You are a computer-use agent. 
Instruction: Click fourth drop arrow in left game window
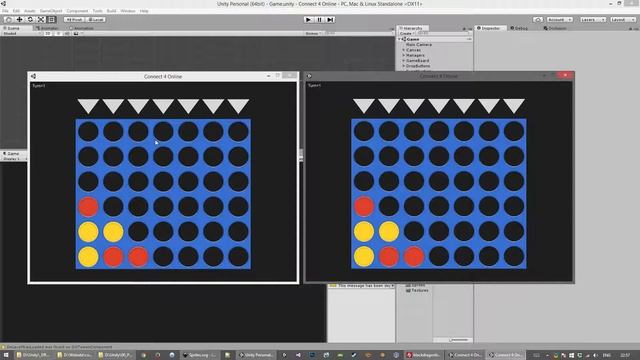pyautogui.click(x=163, y=105)
